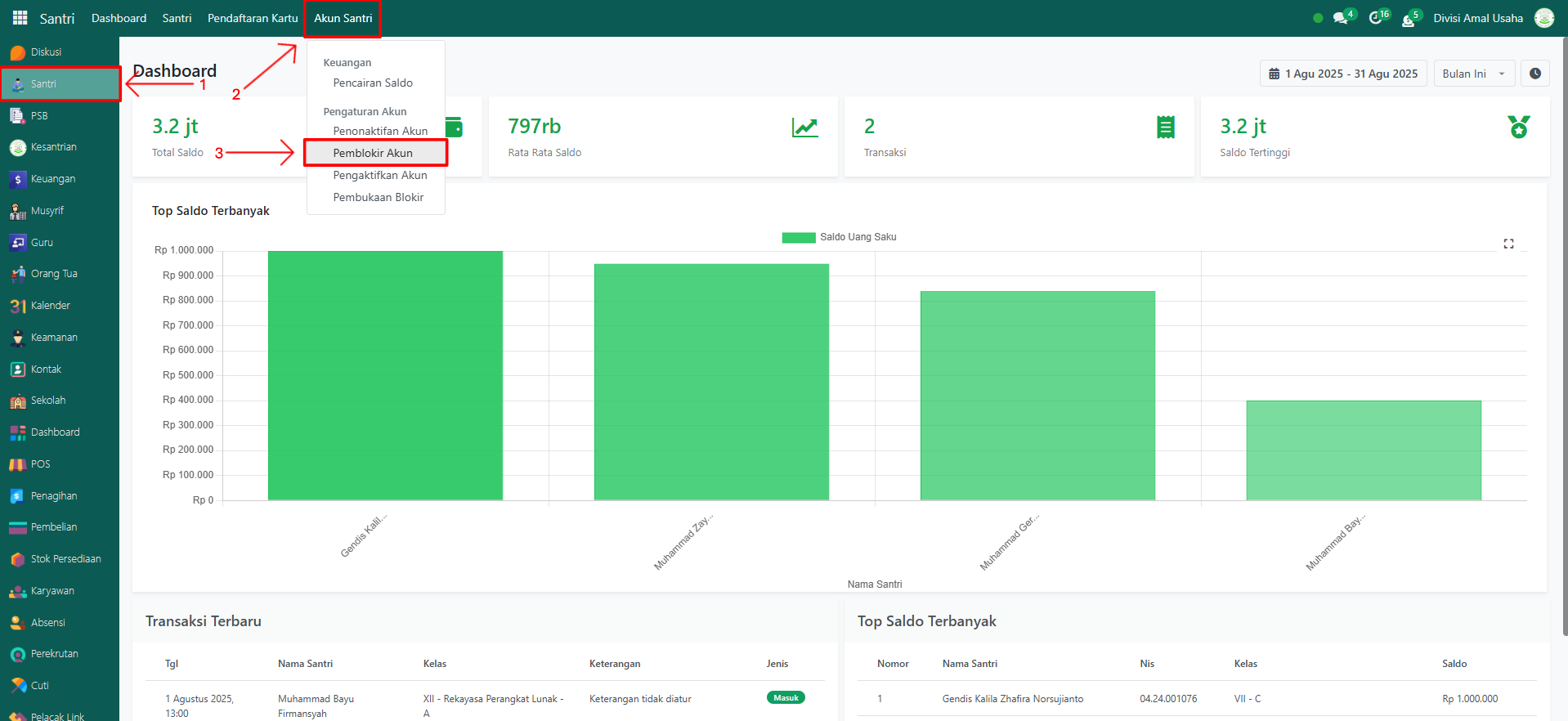Open the apps grid launcher icon
The width and height of the screenshot is (1568, 721).
pyautogui.click(x=20, y=18)
